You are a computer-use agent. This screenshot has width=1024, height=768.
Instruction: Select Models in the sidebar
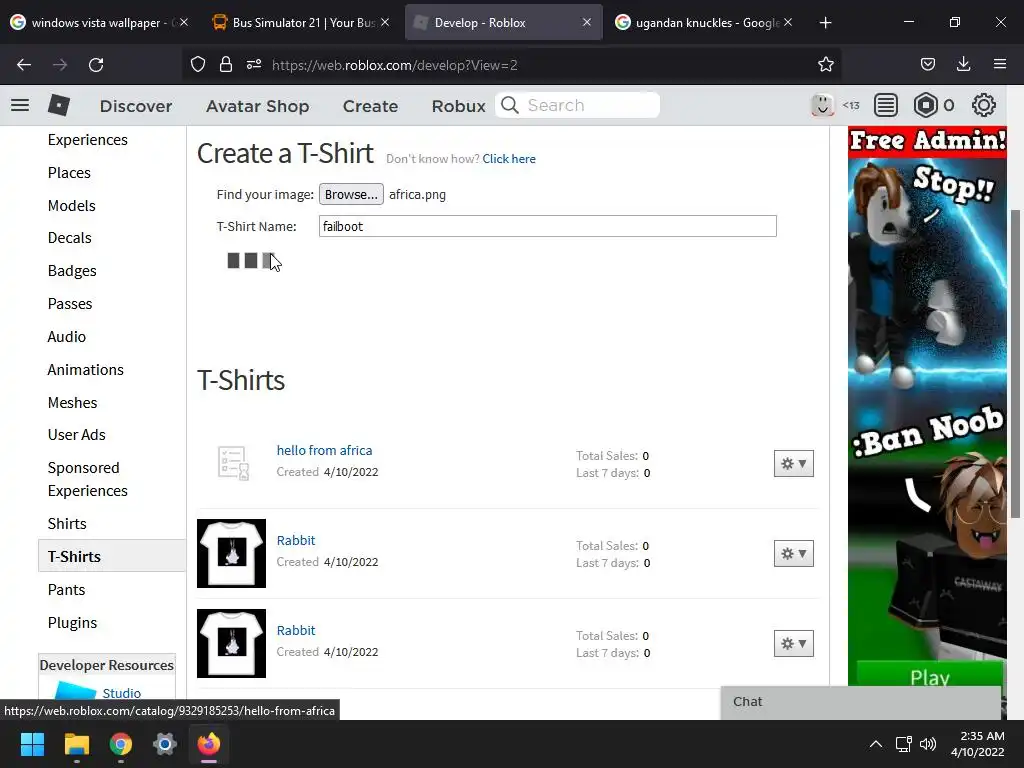tap(71, 205)
